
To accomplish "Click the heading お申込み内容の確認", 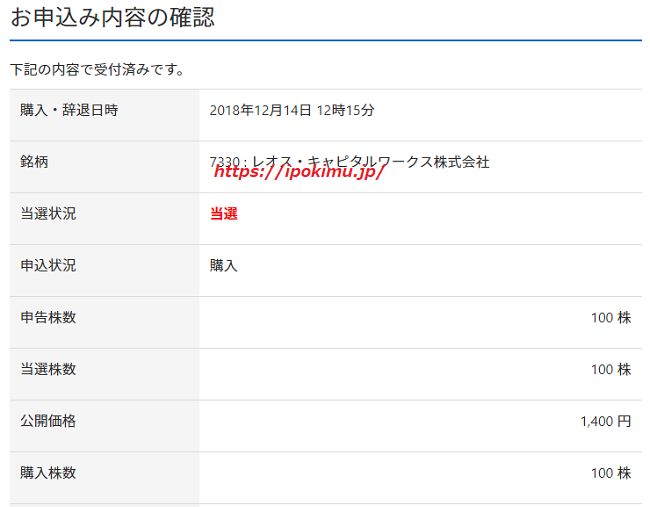I will click(x=112, y=18).
